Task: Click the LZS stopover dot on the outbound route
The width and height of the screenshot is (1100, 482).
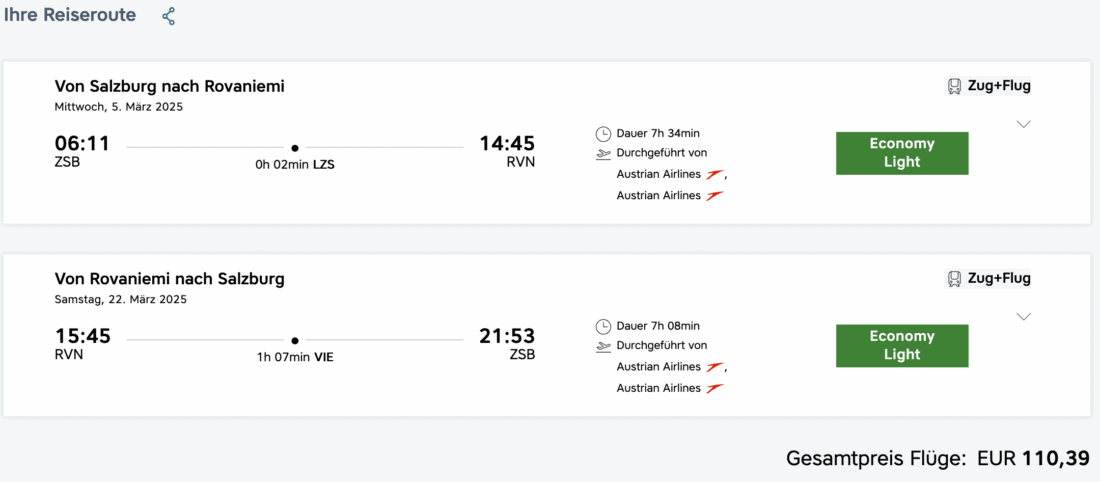Action: coord(295,148)
